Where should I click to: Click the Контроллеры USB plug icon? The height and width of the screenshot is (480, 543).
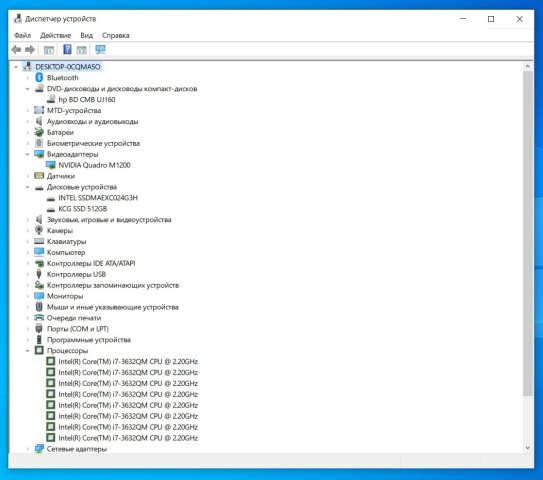click(39, 274)
